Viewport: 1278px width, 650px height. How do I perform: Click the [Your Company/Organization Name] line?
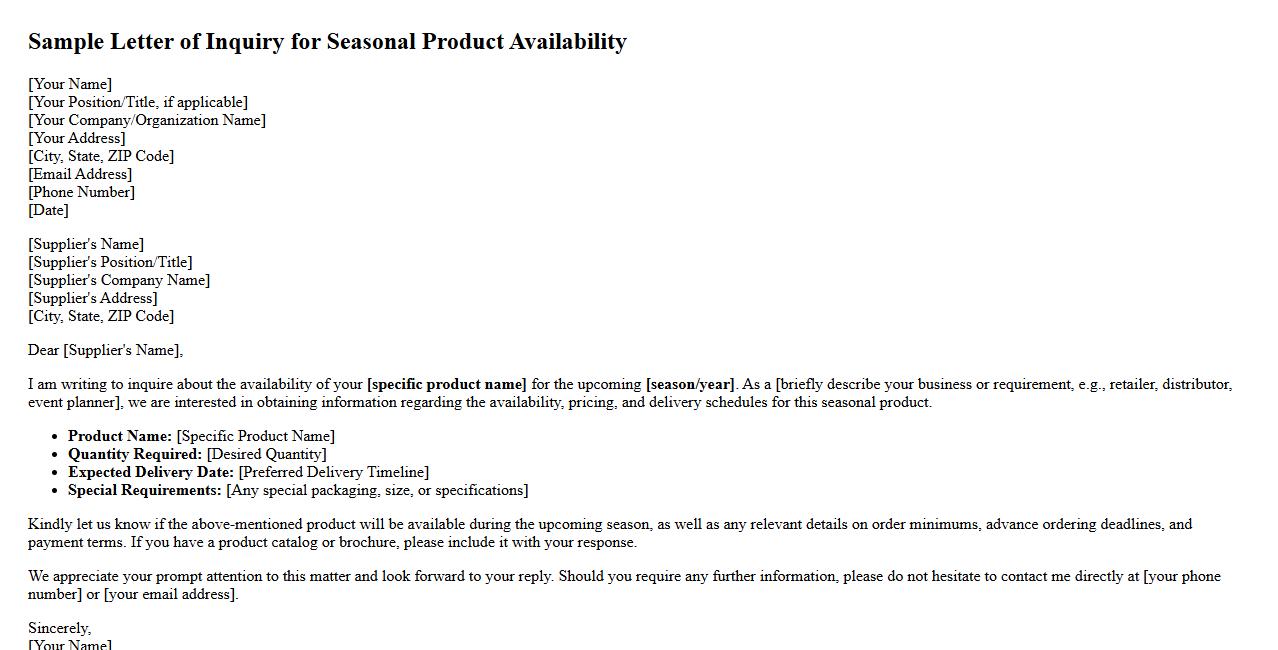pos(147,120)
